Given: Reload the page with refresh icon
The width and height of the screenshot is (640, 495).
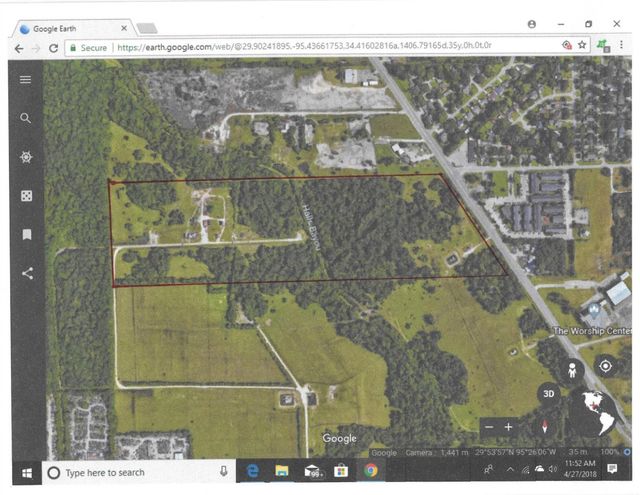Looking at the screenshot, I should pyautogui.click(x=53, y=48).
